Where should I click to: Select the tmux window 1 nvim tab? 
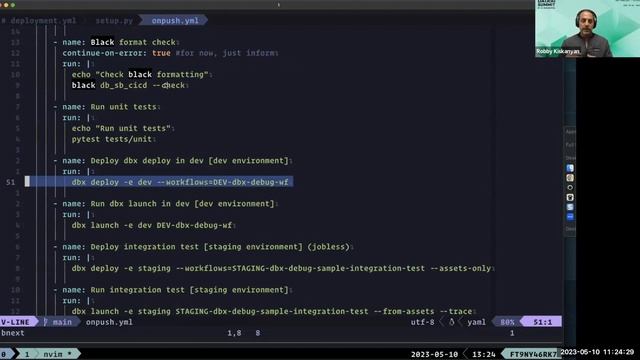coord(48,354)
